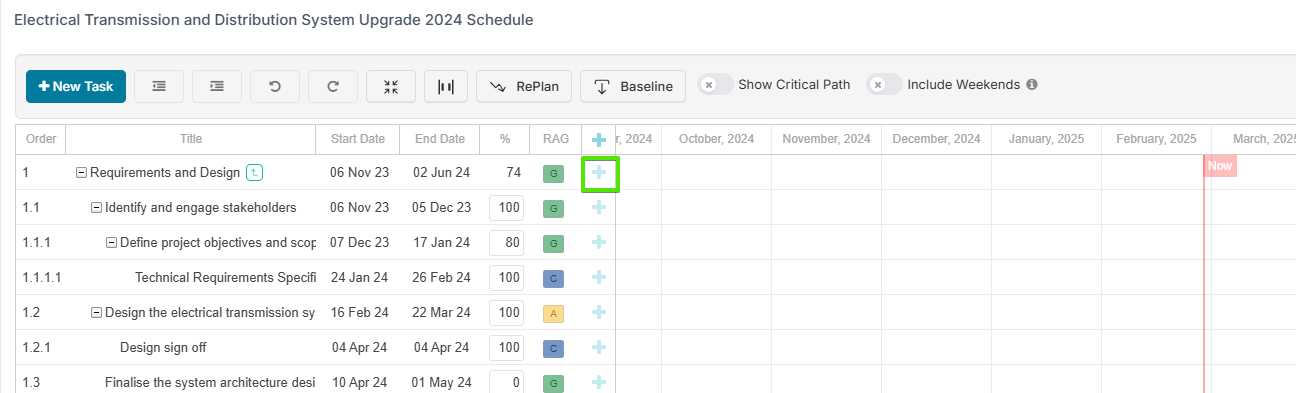Click the RePlan button
This screenshot has width=1296, height=393.
click(x=524, y=87)
